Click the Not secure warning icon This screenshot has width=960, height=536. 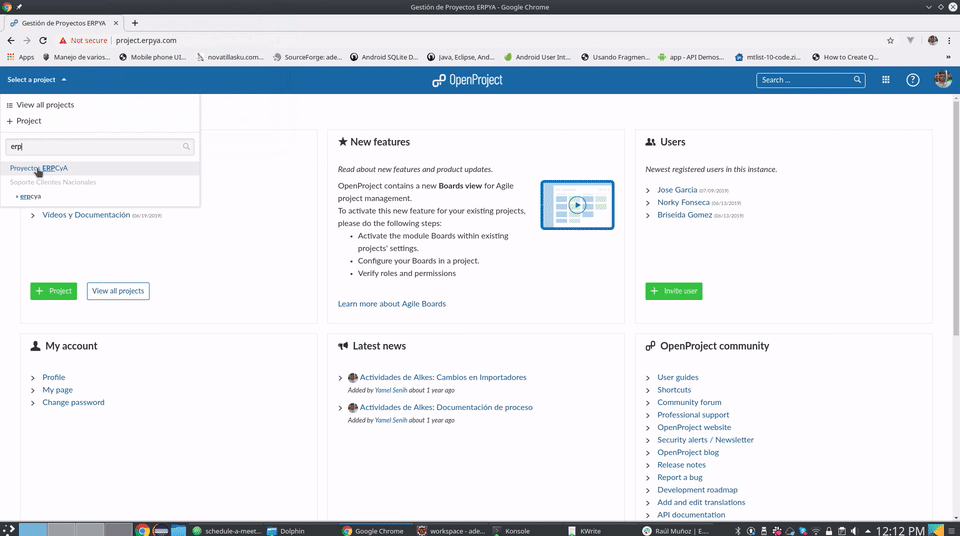62,40
